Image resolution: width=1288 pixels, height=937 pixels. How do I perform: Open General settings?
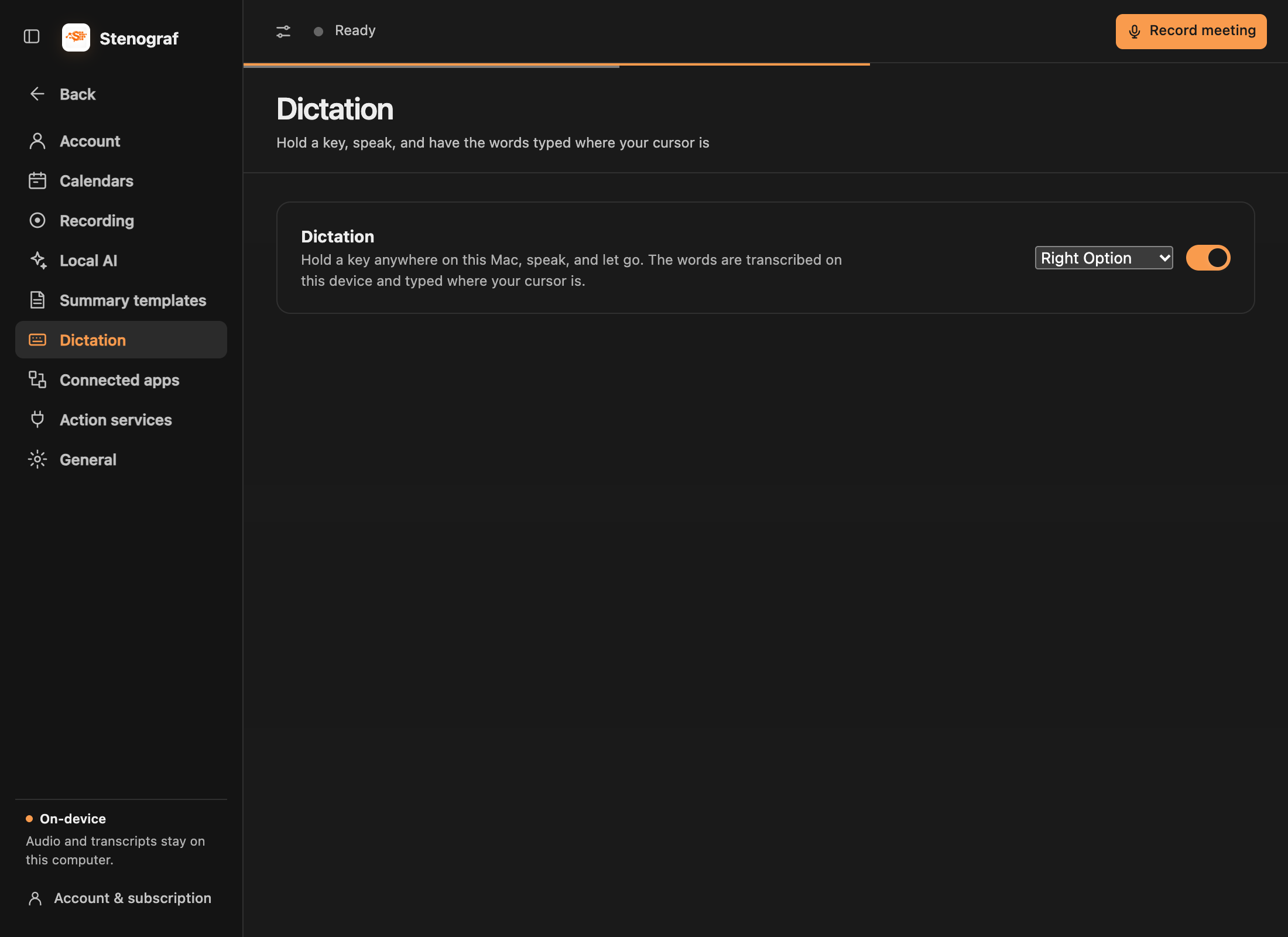pos(121,460)
